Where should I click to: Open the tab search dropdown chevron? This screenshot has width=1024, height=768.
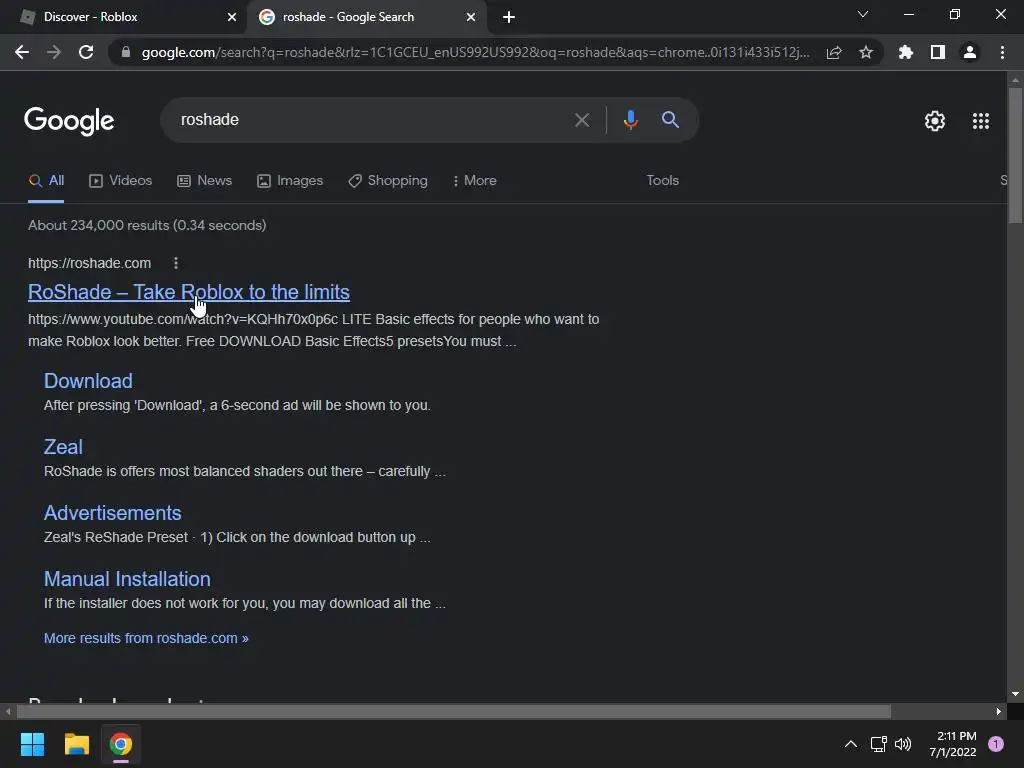click(x=863, y=14)
